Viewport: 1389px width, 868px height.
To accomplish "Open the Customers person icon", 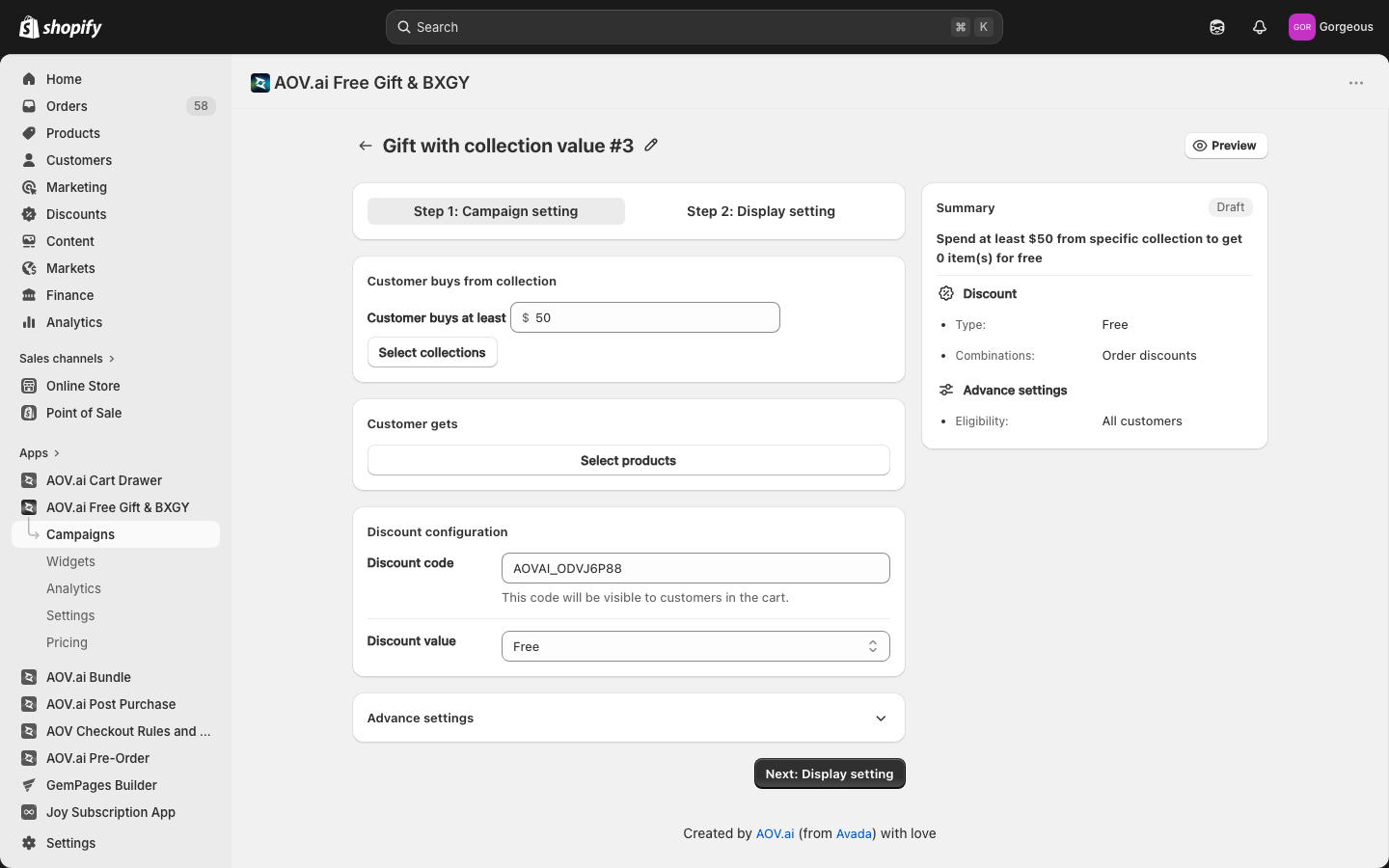I will pyautogui.click(x=29, y=160).
